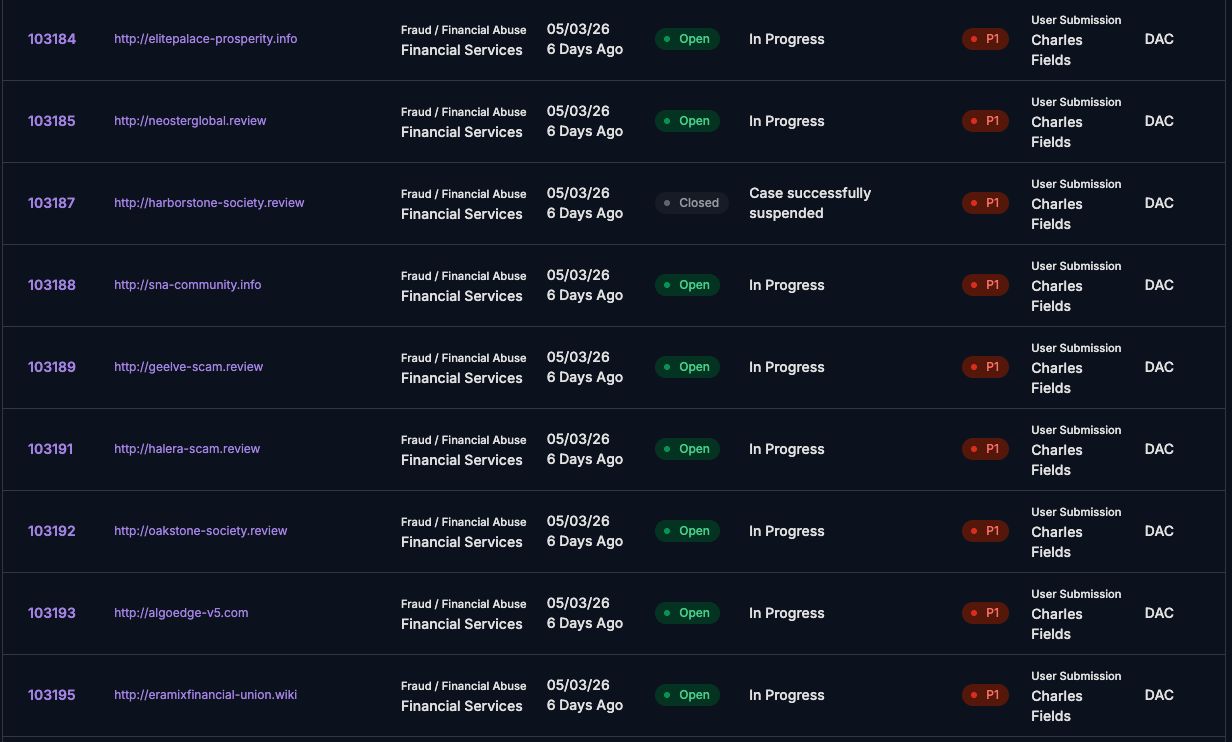Click the elitepalace-prosperity.info URL link
Viewport: 1232px width, 742px height.
pyautogui.click(x=205, y=39)
